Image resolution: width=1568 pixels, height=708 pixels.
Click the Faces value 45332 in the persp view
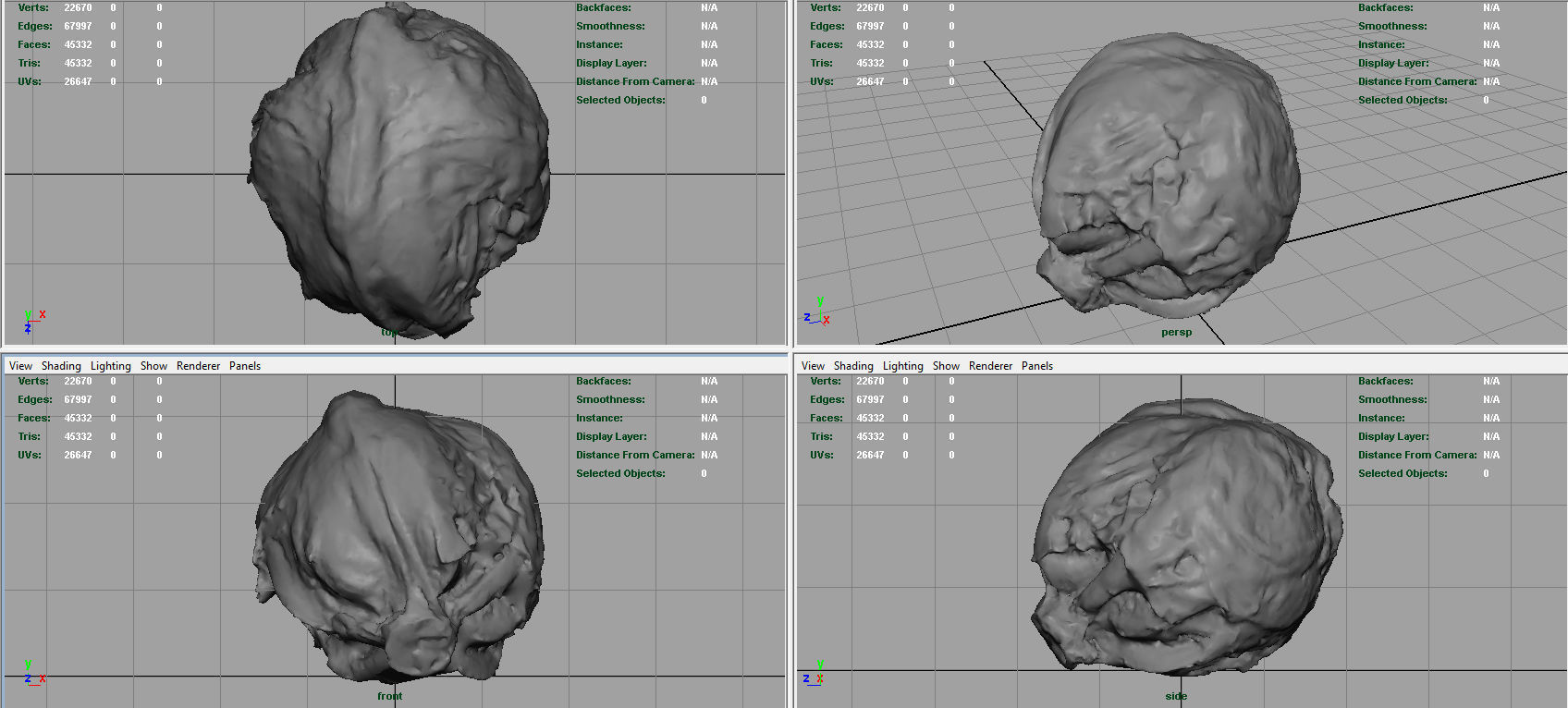pyautogui.click(x=870, y=44)
